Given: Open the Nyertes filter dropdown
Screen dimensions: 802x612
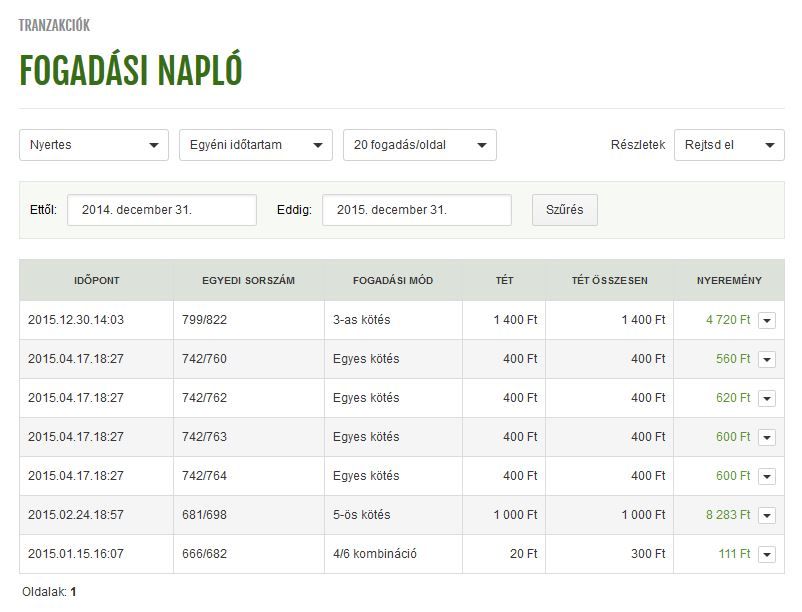Looking at the screenshot, I should 94,145.
